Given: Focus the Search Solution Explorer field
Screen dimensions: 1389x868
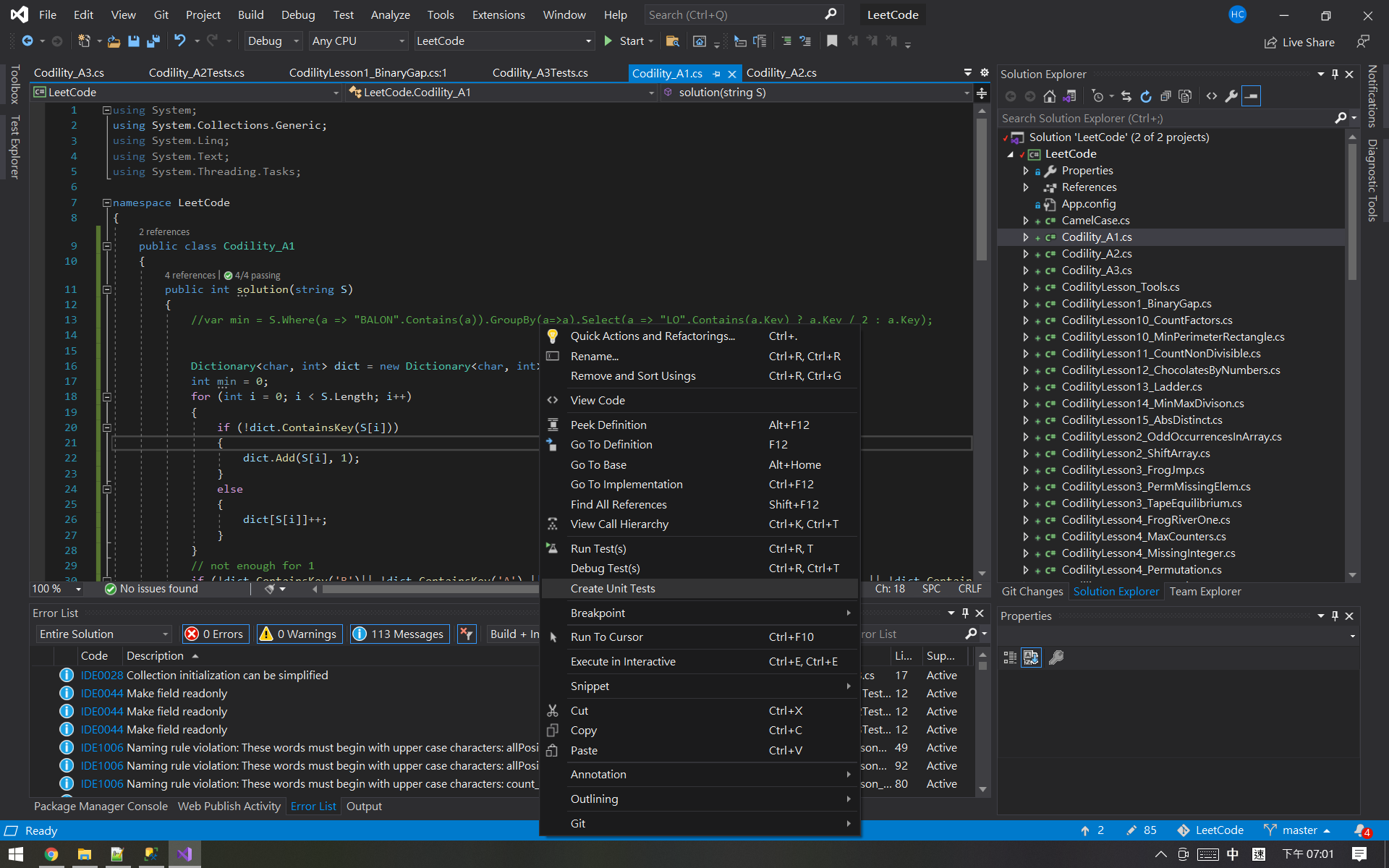Looking at the screenshot, I should [x=1166, y=118].
